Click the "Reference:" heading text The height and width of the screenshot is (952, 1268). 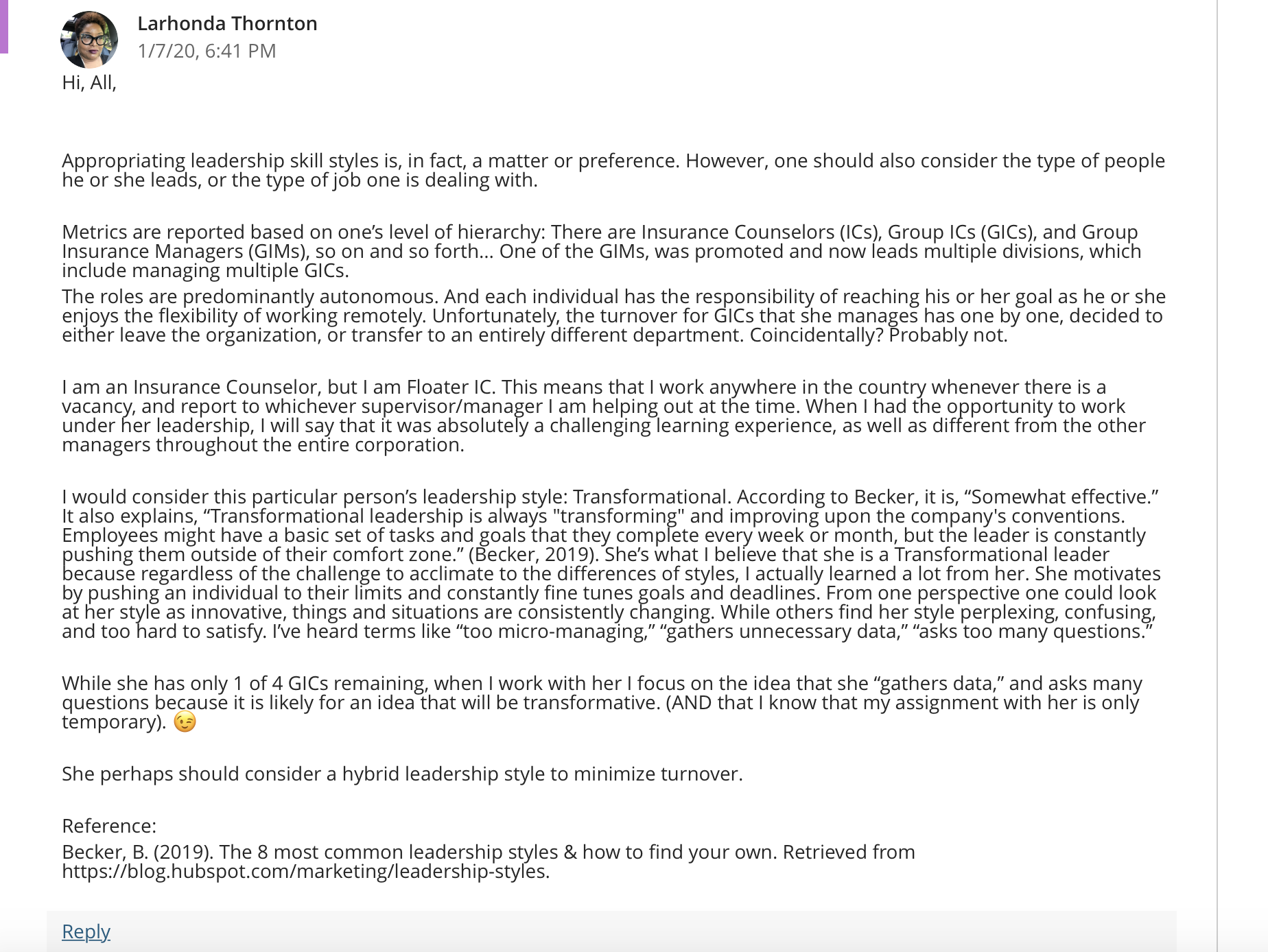[x=109, y=826]
